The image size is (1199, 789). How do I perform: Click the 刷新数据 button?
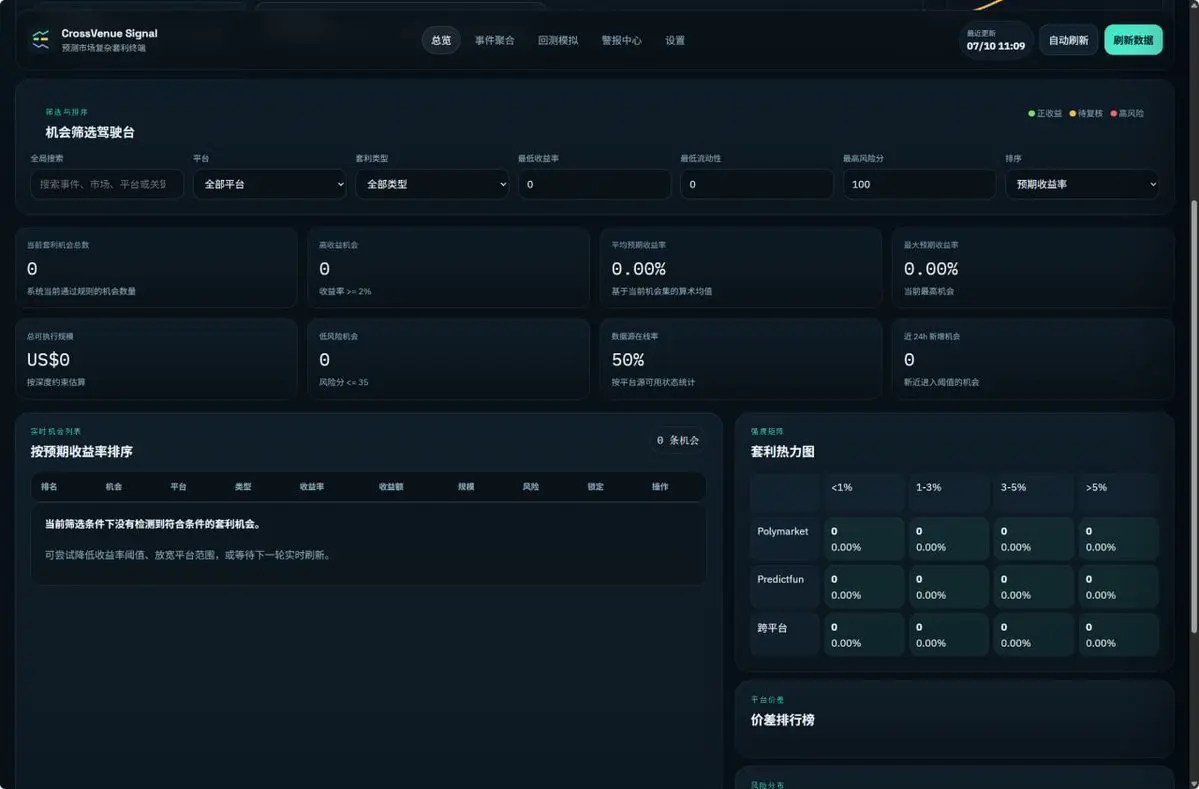tap(1133, 40)
